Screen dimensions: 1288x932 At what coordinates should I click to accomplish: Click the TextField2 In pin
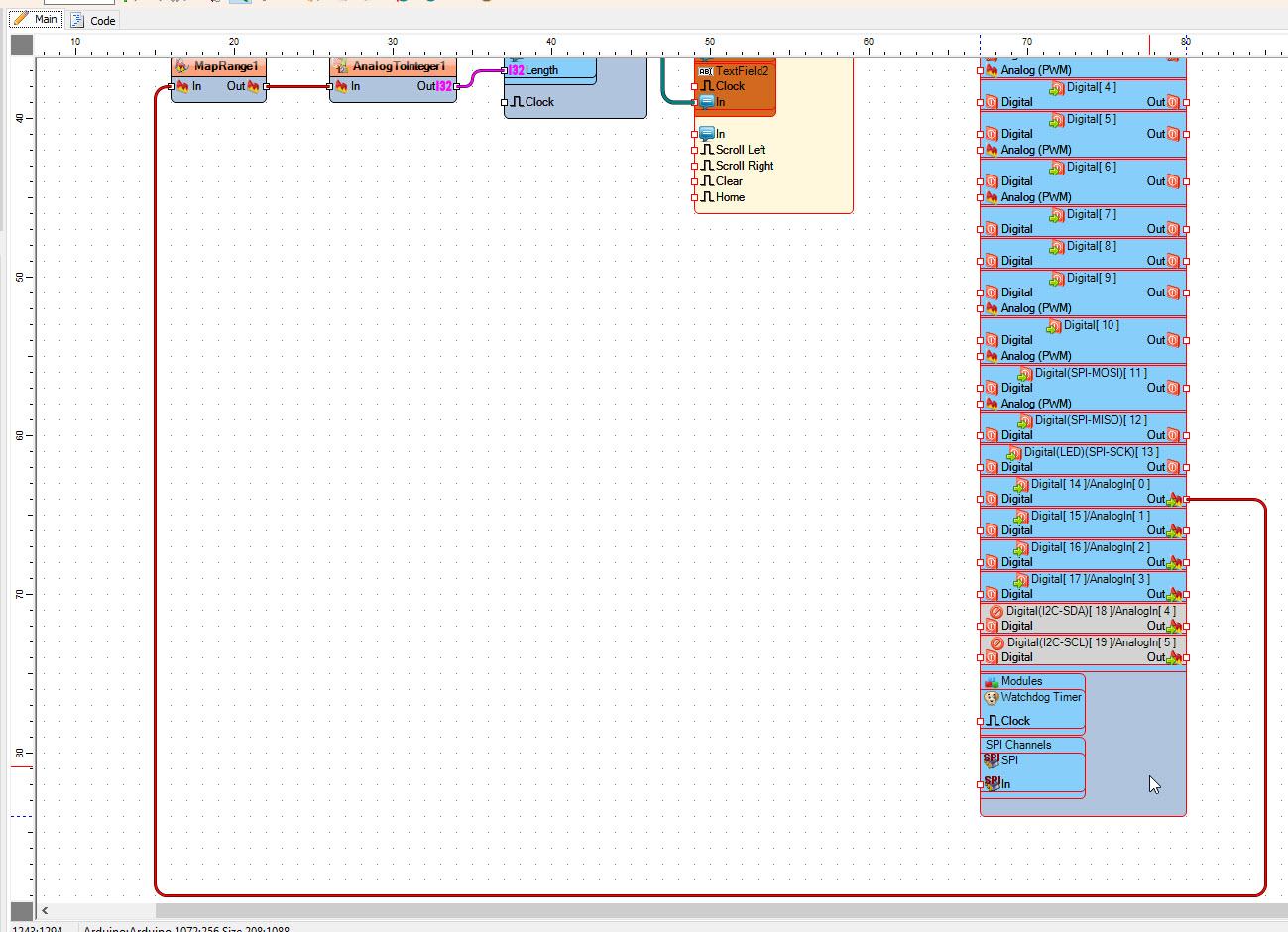[695, 102]
